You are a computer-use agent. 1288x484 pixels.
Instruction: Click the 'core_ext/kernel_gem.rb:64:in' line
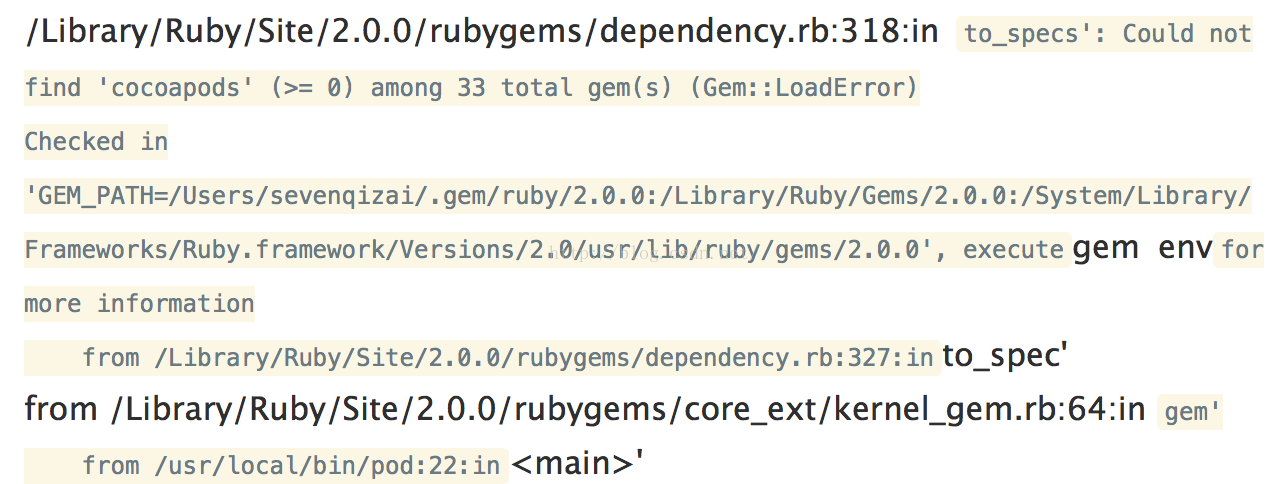pyautogui.click(x=585, y=409)
